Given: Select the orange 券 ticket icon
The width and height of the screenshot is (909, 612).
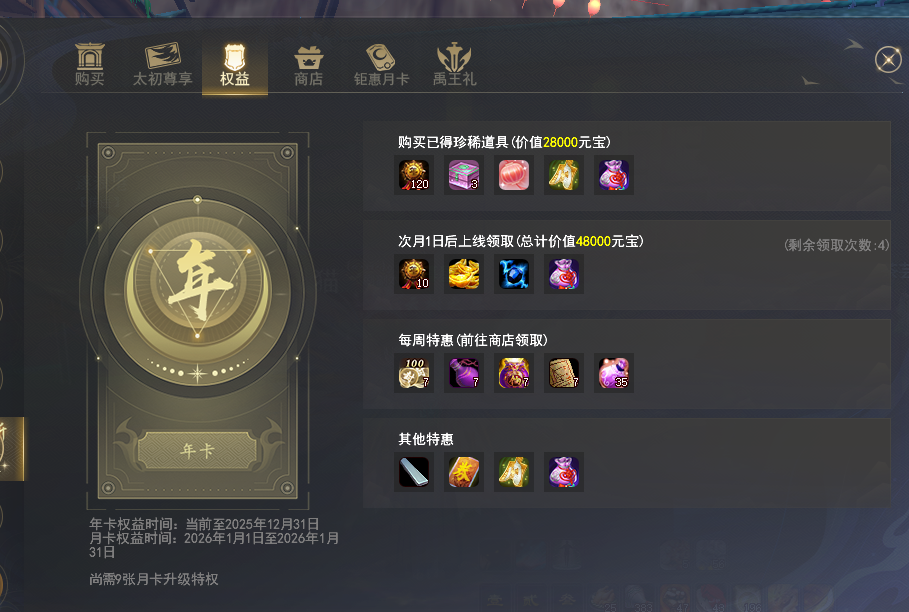Looking at the screenshot, I should [x=464, y=472].
